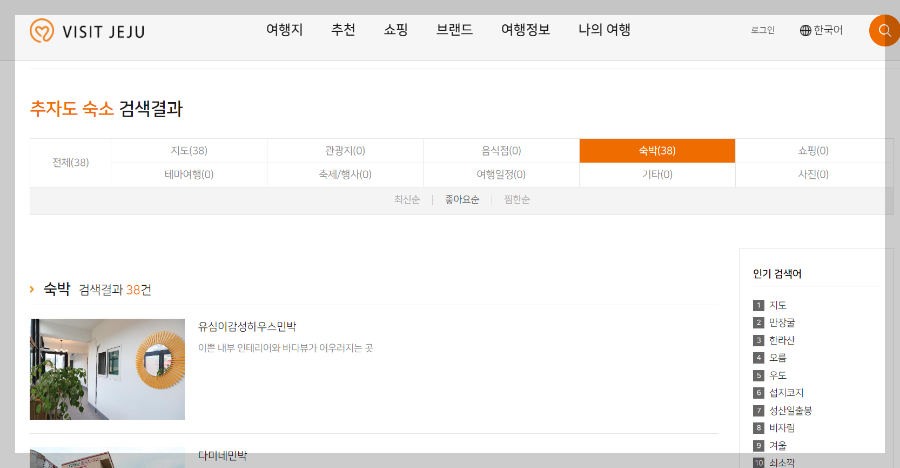Click the 다미네민박 listing title
900x468 pixels.
pos(223,455)
